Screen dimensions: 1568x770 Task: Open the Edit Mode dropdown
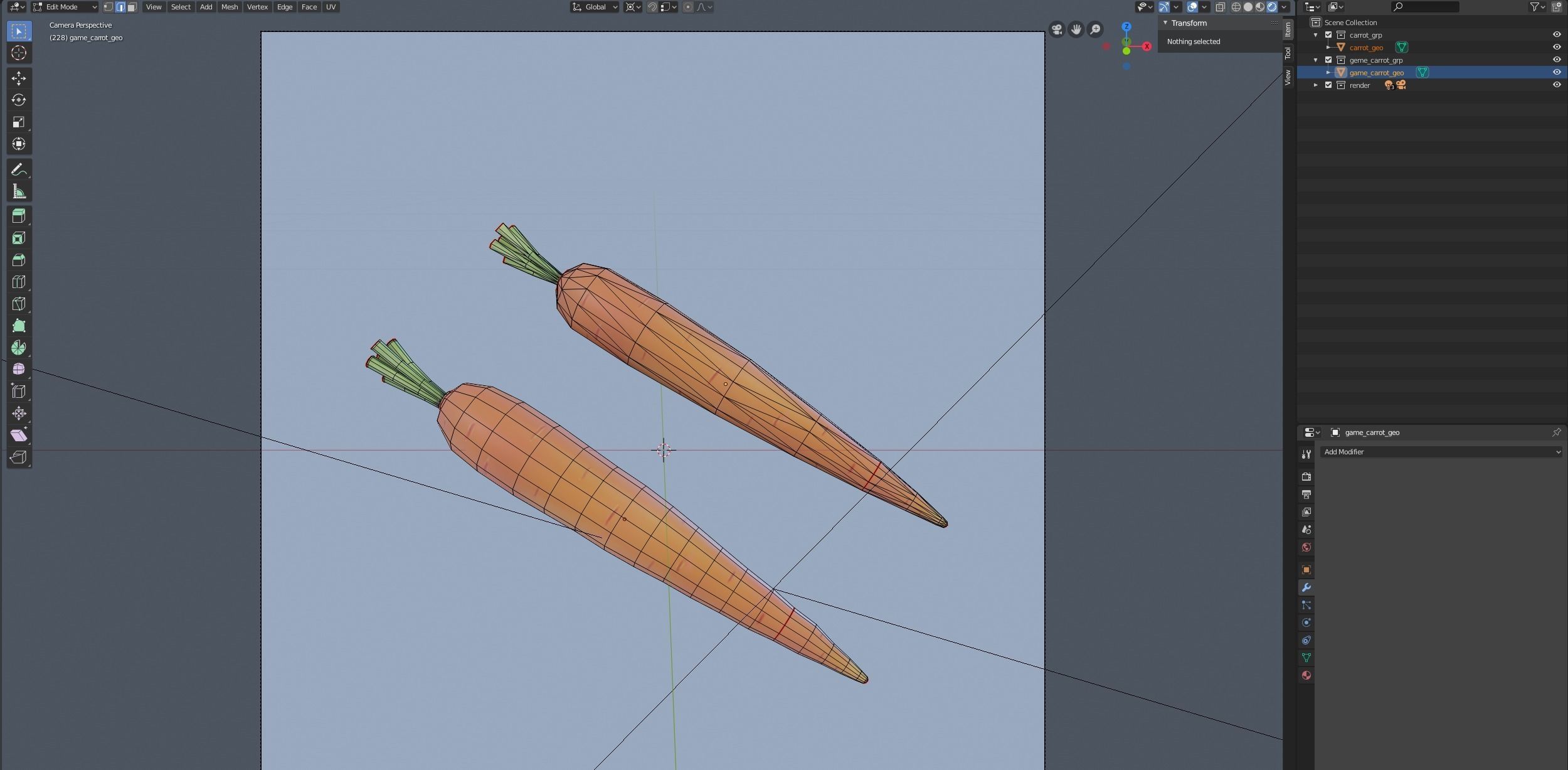click(x=65, y=7)
